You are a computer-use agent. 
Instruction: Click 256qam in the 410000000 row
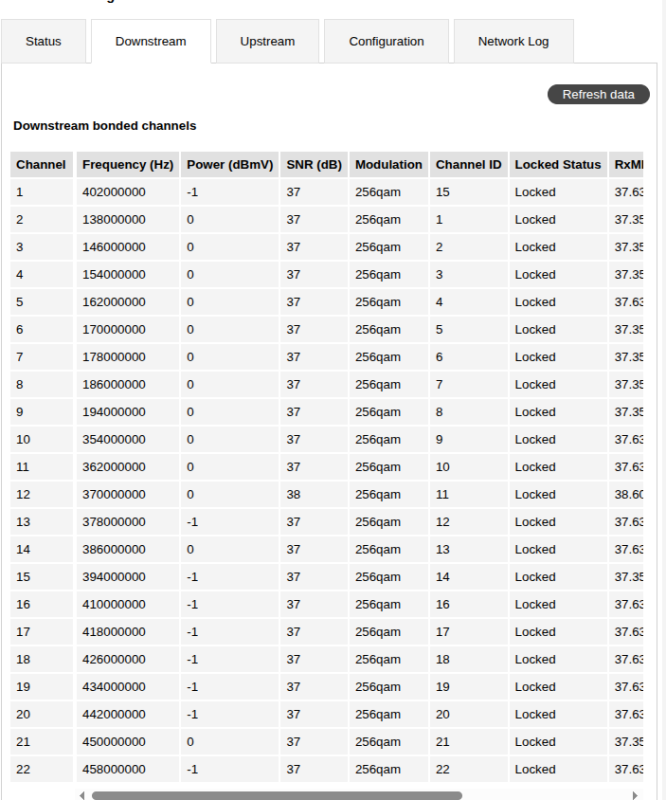tap(388, 605)
